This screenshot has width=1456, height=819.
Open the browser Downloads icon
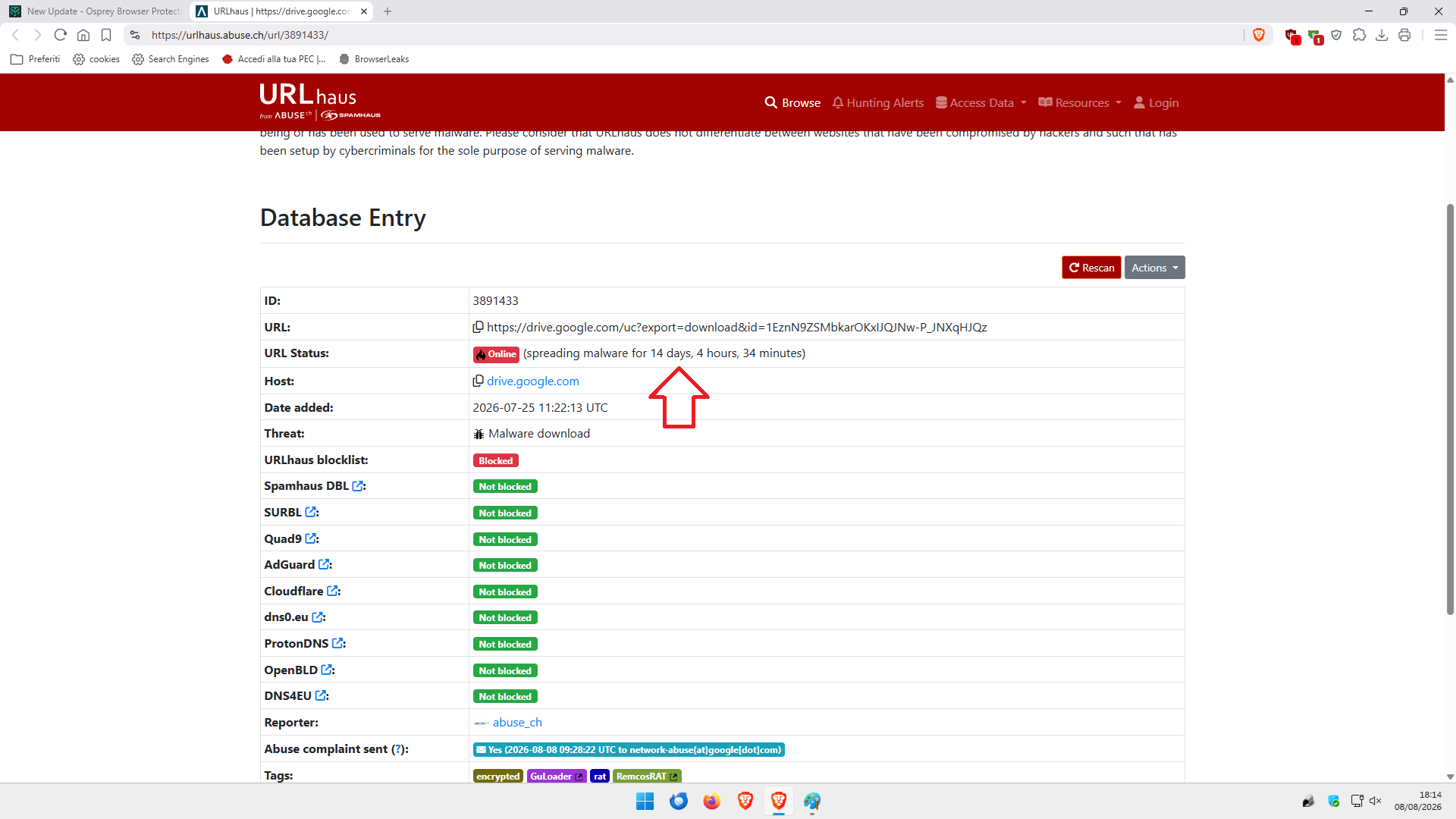(1382, 35)
